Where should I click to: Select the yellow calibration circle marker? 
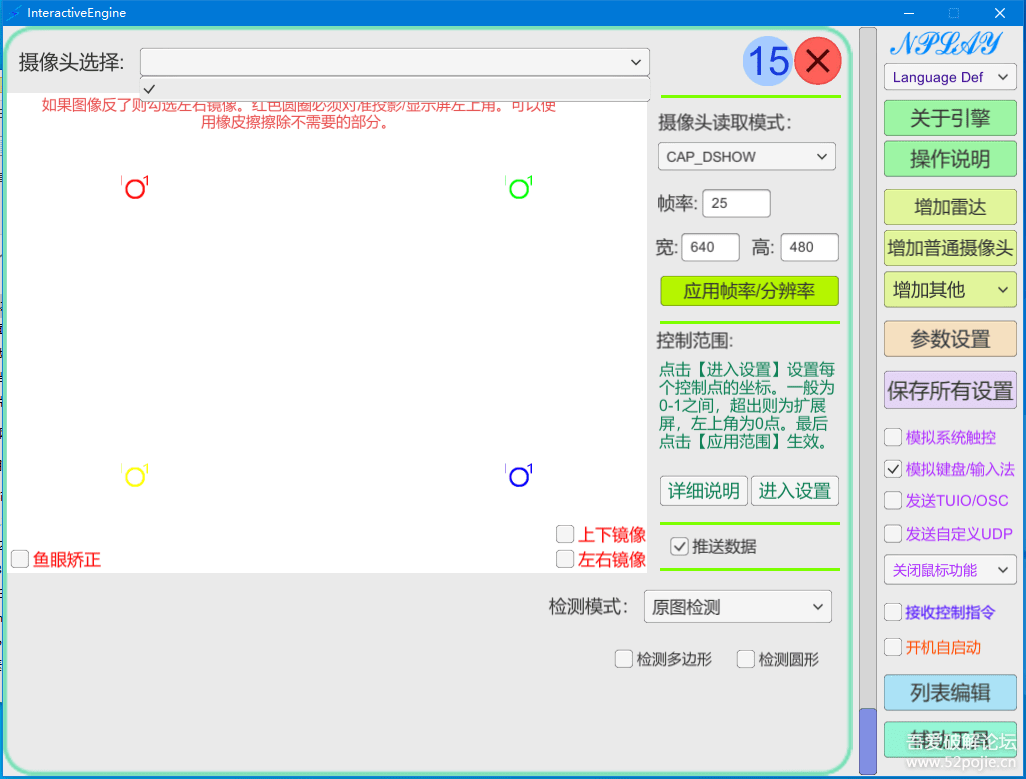[x=135, y=477]
